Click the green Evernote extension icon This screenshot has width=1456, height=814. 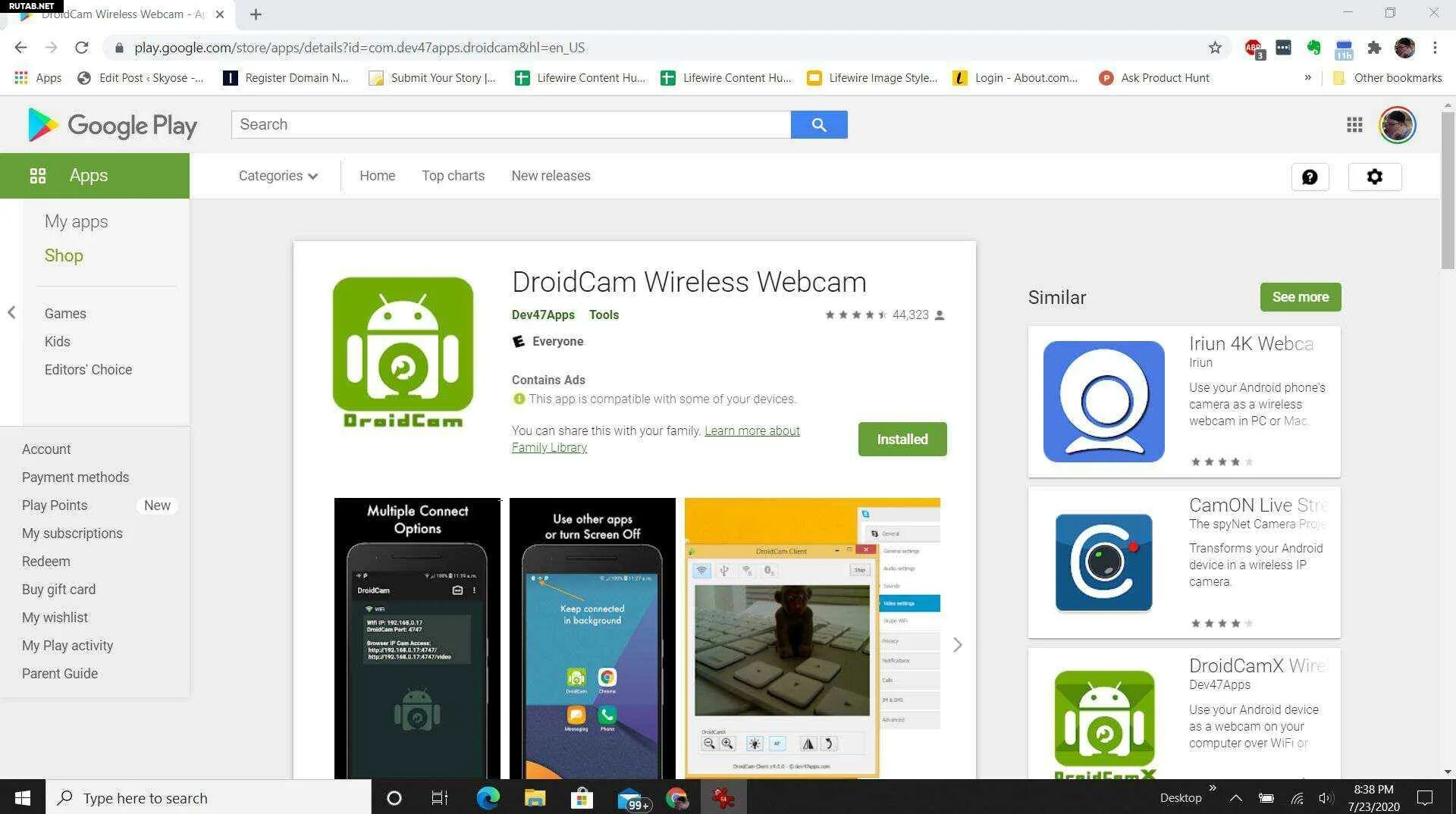click(x=1313, y=48)
